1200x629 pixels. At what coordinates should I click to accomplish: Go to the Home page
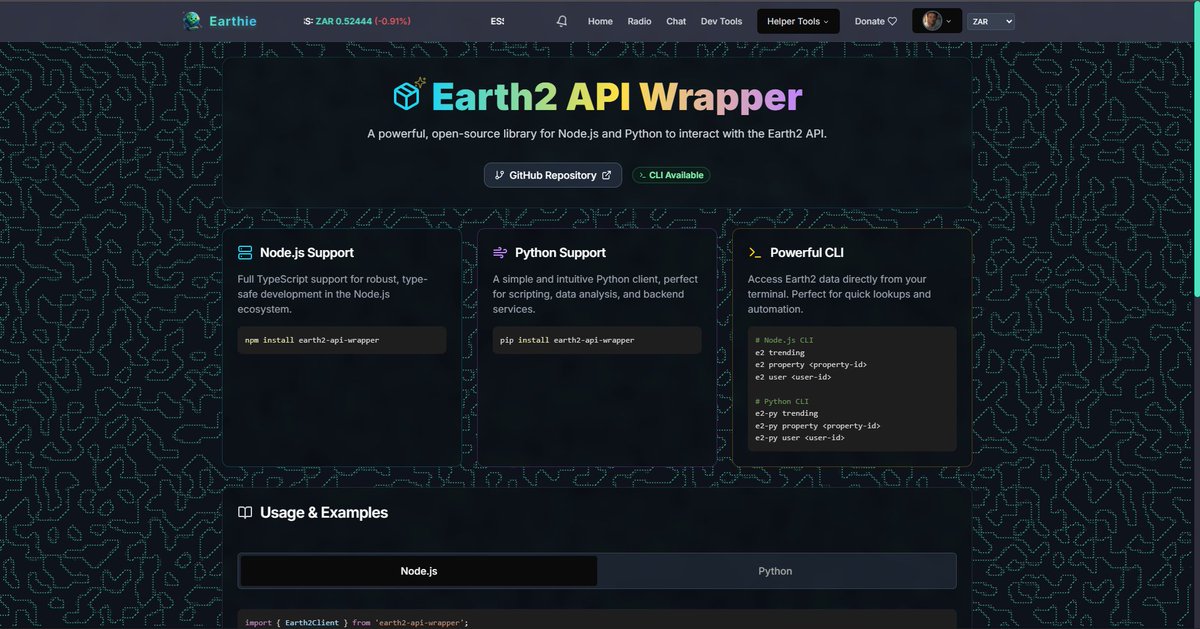click(x=600, y=21)
